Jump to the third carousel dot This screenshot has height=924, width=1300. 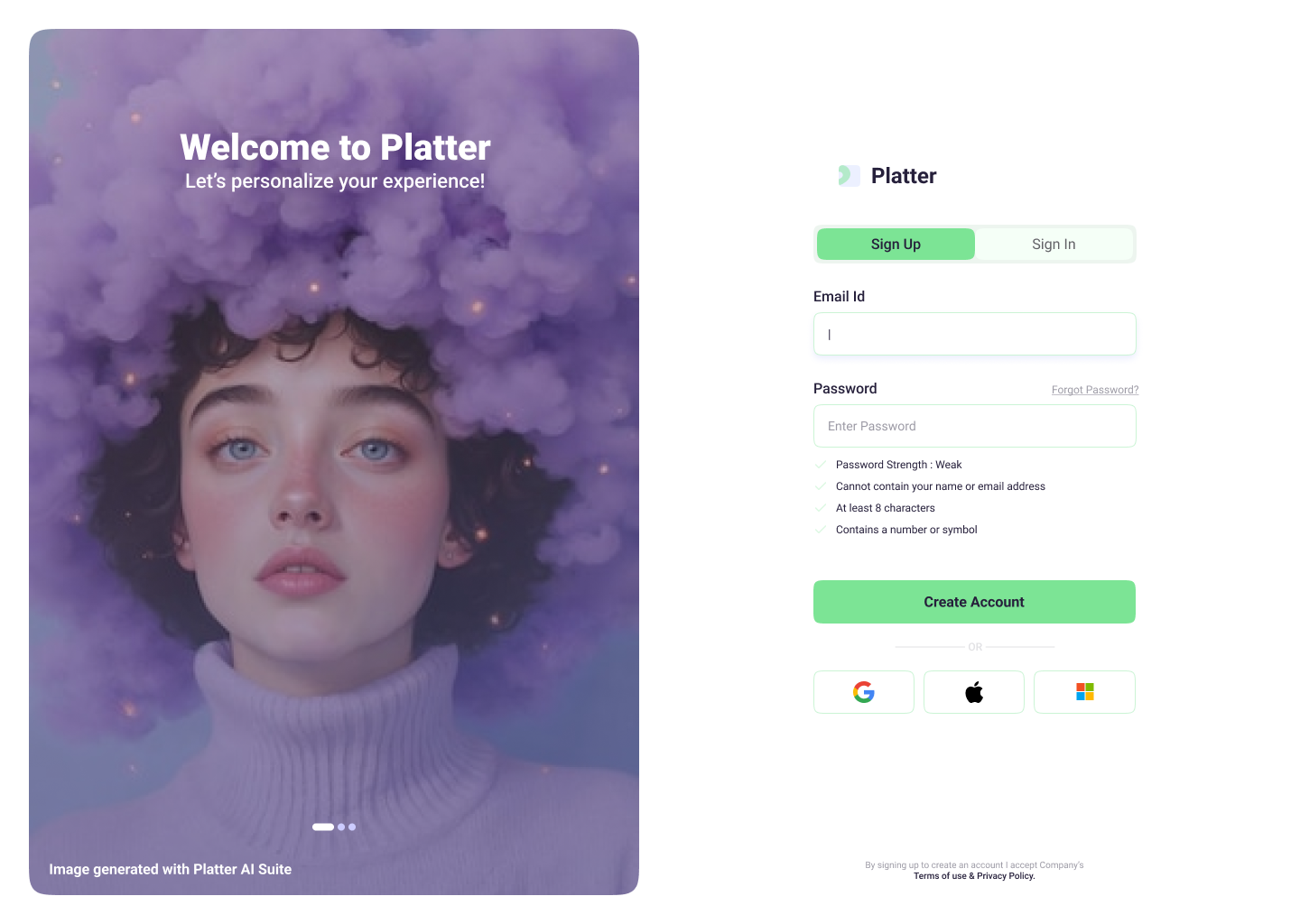(x=352, y=827)
